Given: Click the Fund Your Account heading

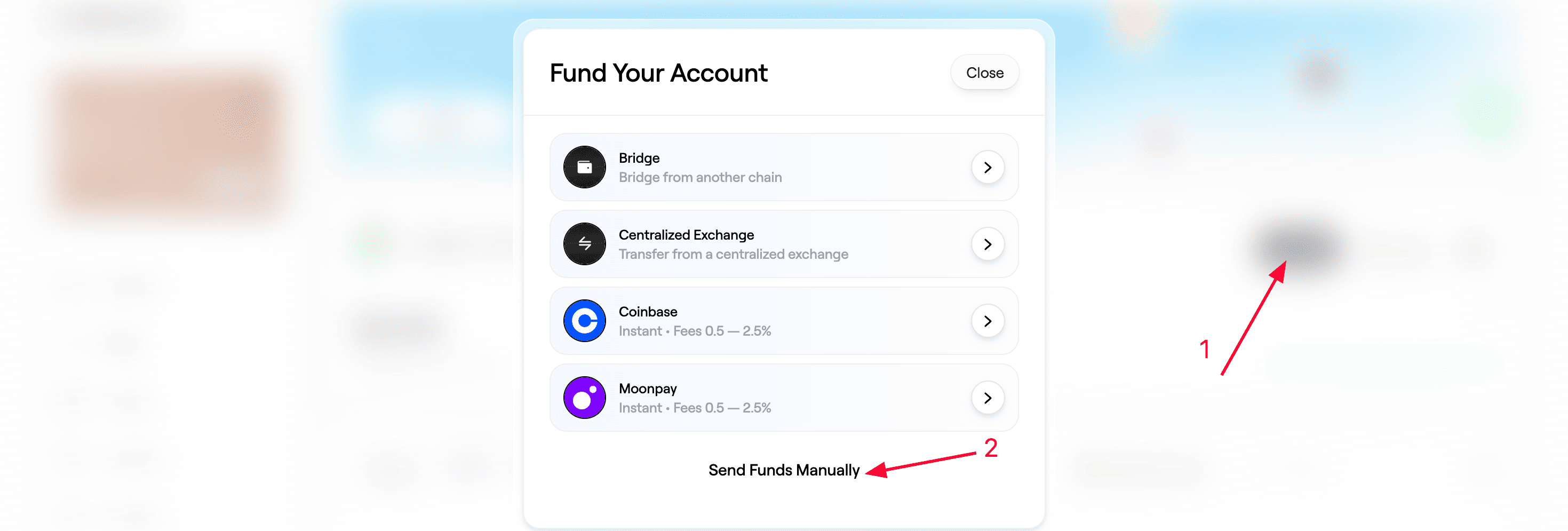Looking at the screenshot, I should (x=658, y=73).
